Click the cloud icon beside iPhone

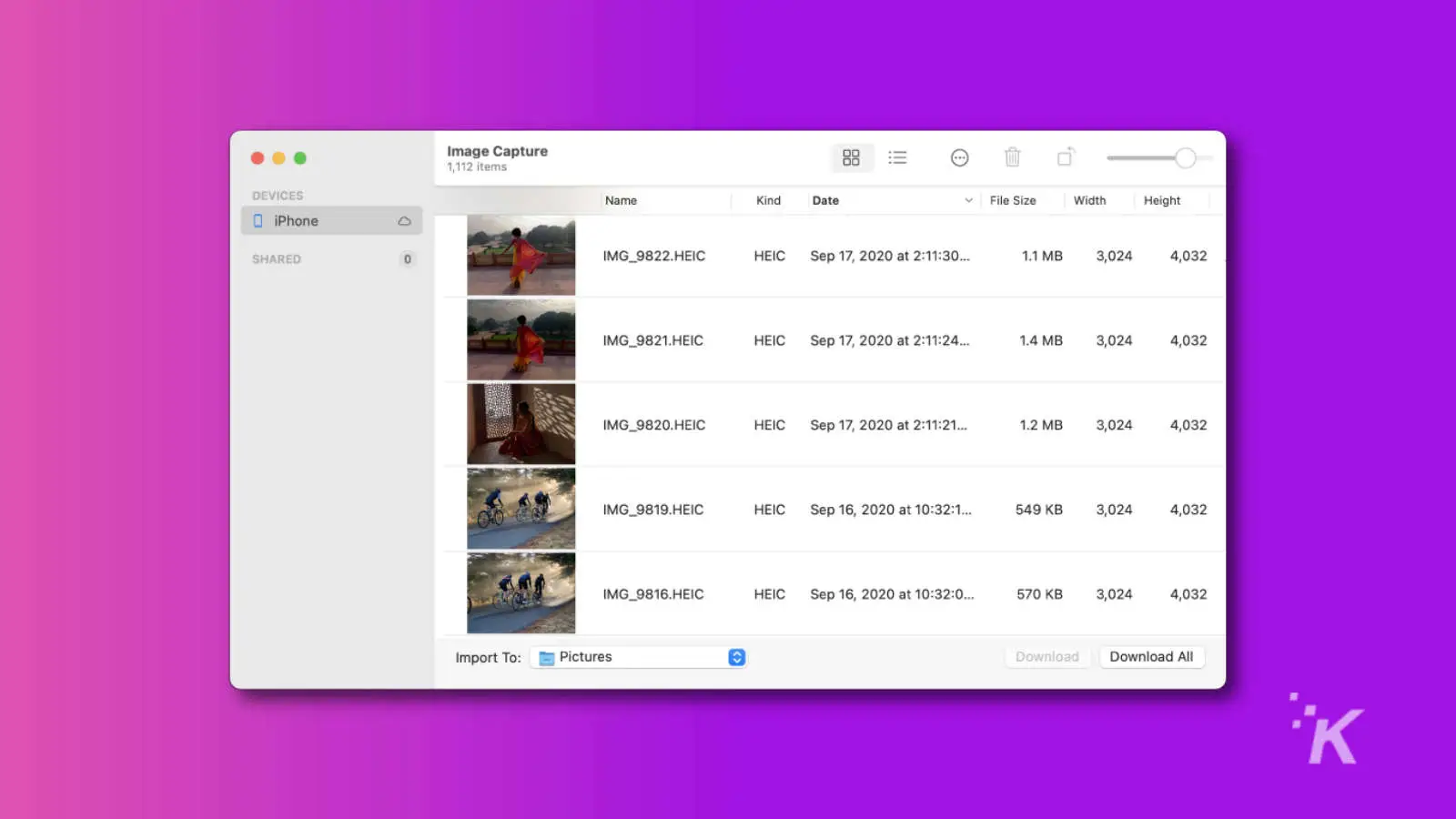pos(404,220)
